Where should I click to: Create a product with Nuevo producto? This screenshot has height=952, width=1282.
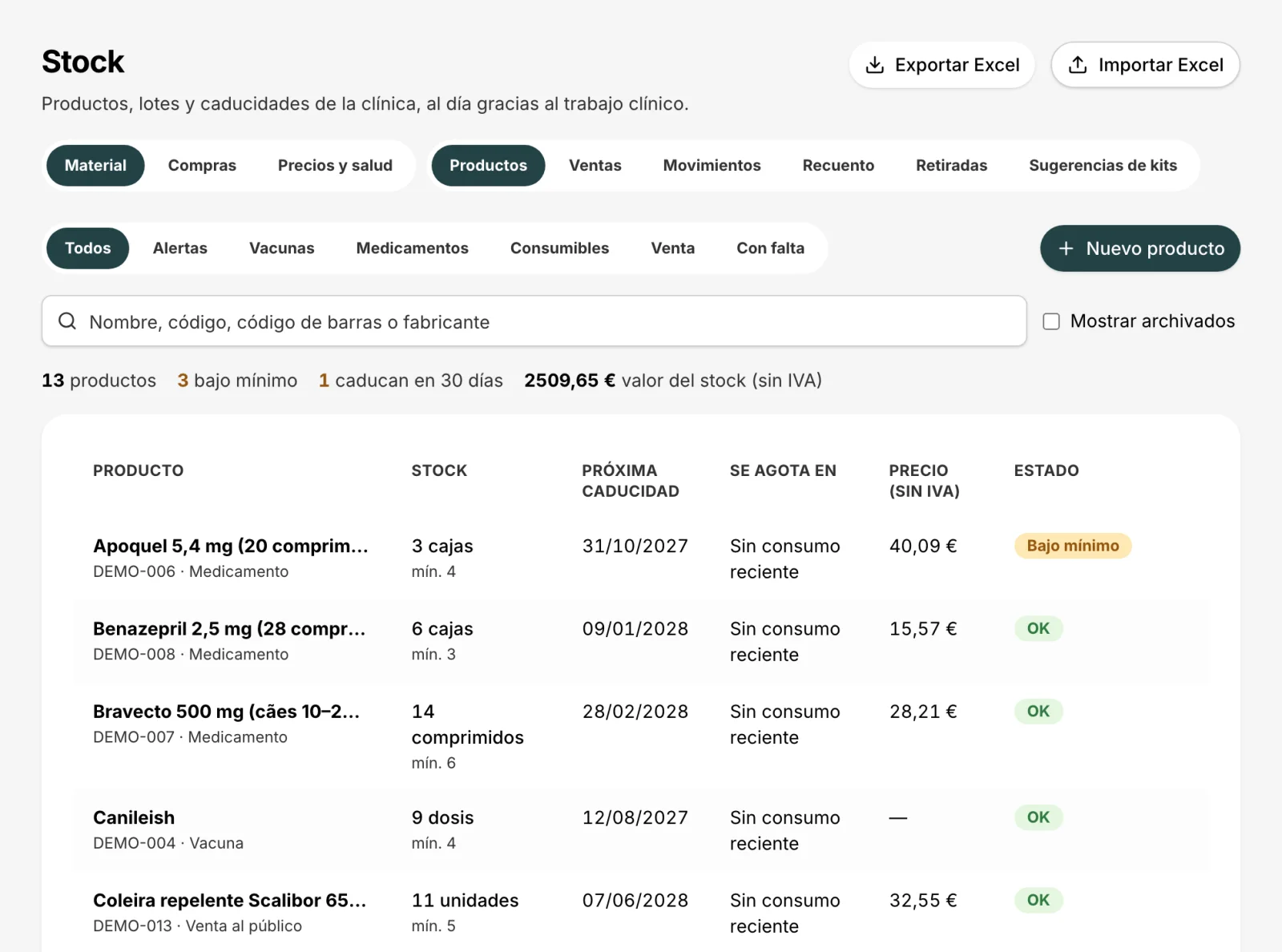[1140, 248]
